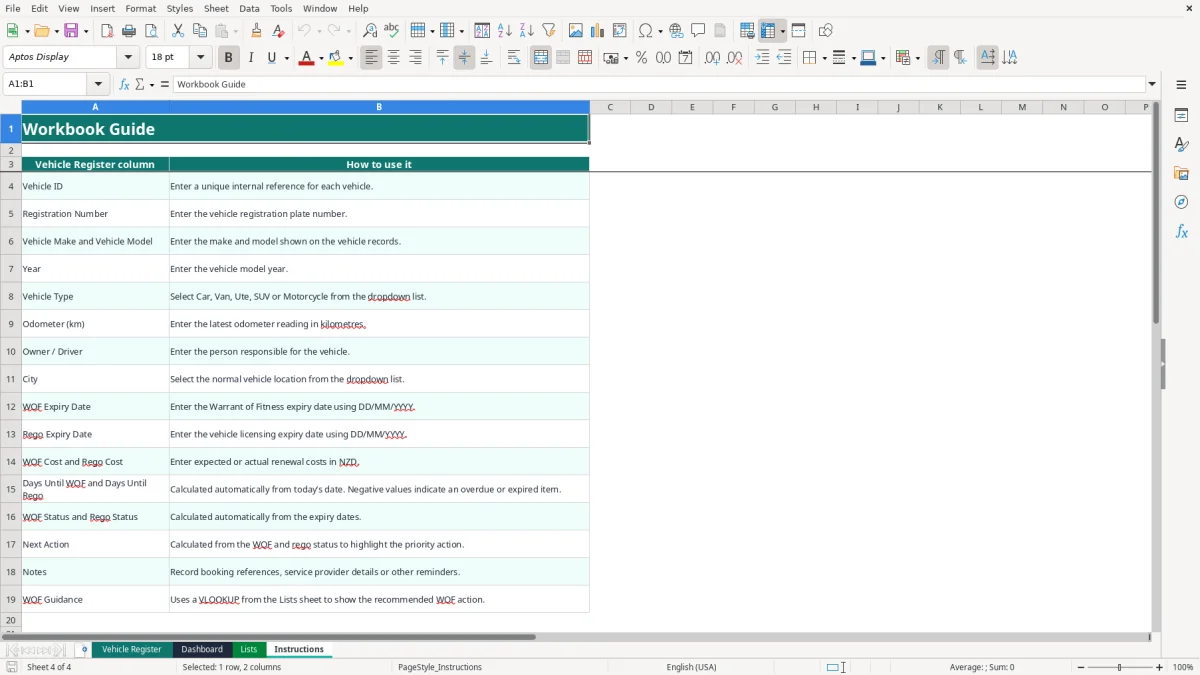This screenshot has width=1200, height=675.
Task: Open the font color dropdown arrow
Action: [320, 58]
